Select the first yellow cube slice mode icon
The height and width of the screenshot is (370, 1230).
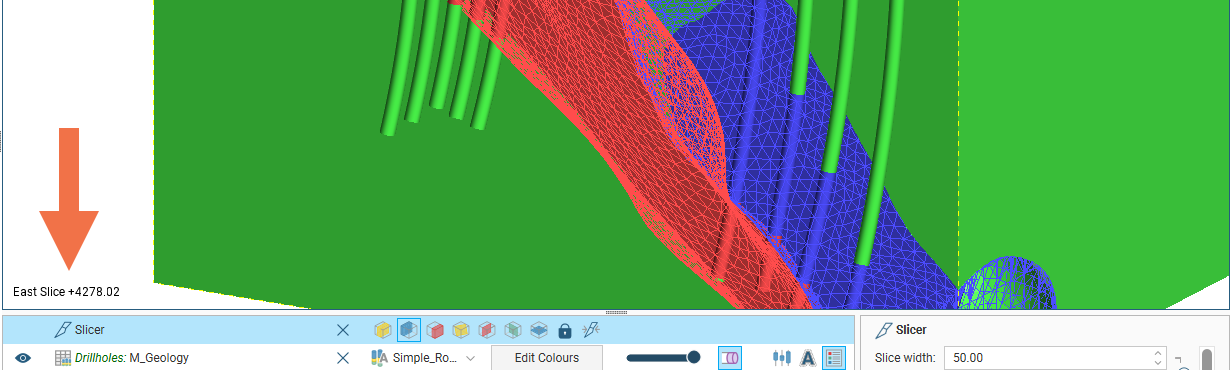pos(382,330)
